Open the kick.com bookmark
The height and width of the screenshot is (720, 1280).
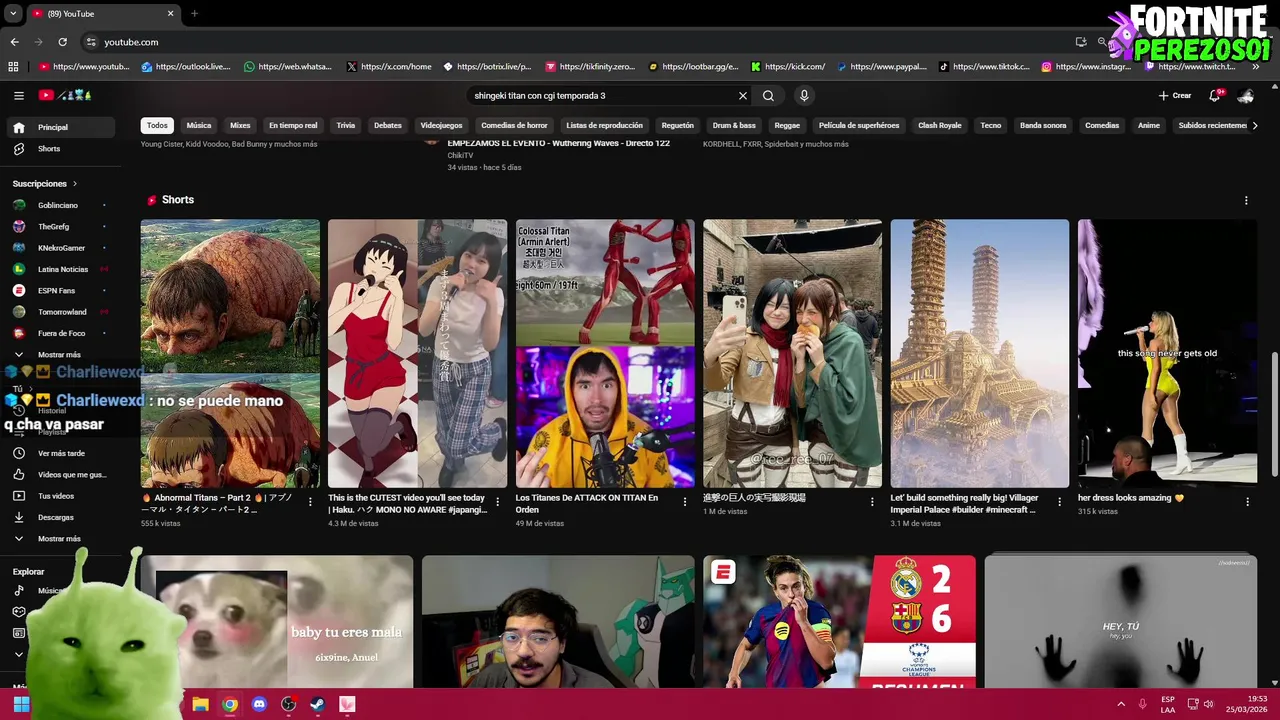[788, 67]
